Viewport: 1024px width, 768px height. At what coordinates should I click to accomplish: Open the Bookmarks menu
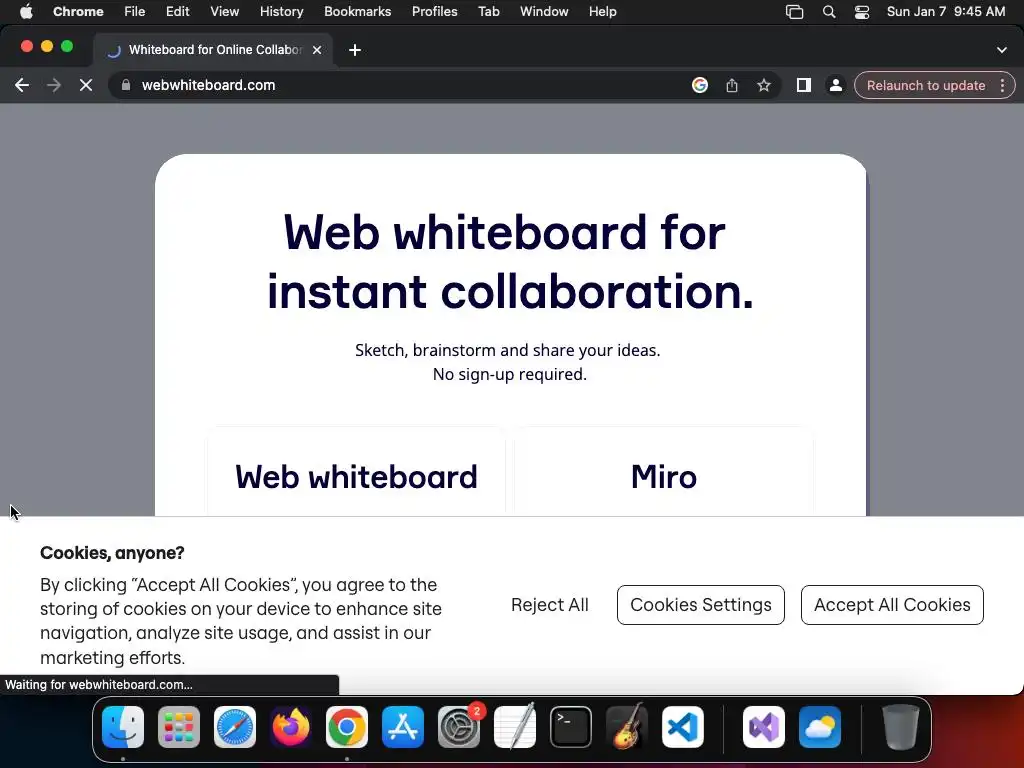point(357,11)
